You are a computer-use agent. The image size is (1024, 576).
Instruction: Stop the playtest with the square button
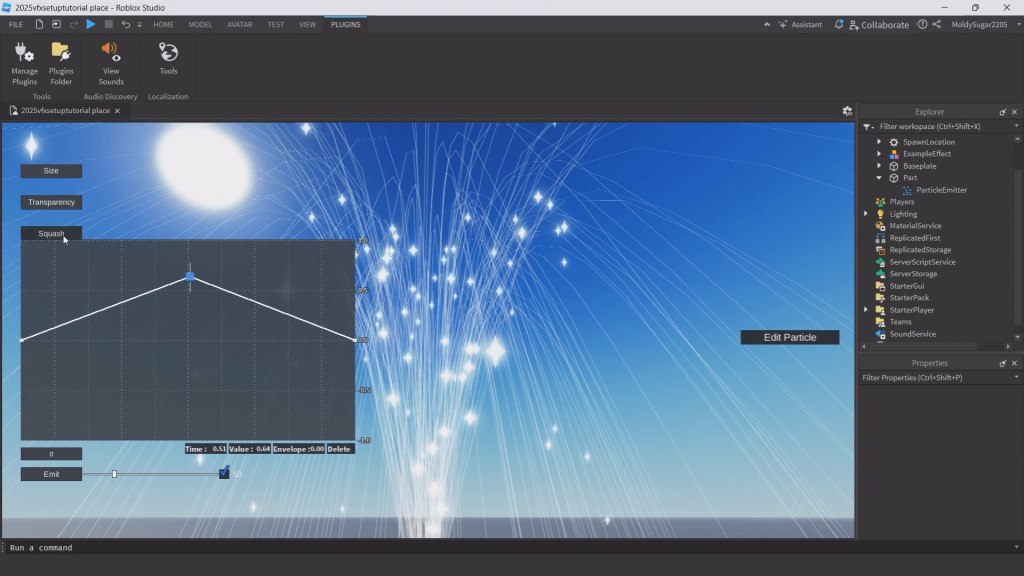click(108, 24)
